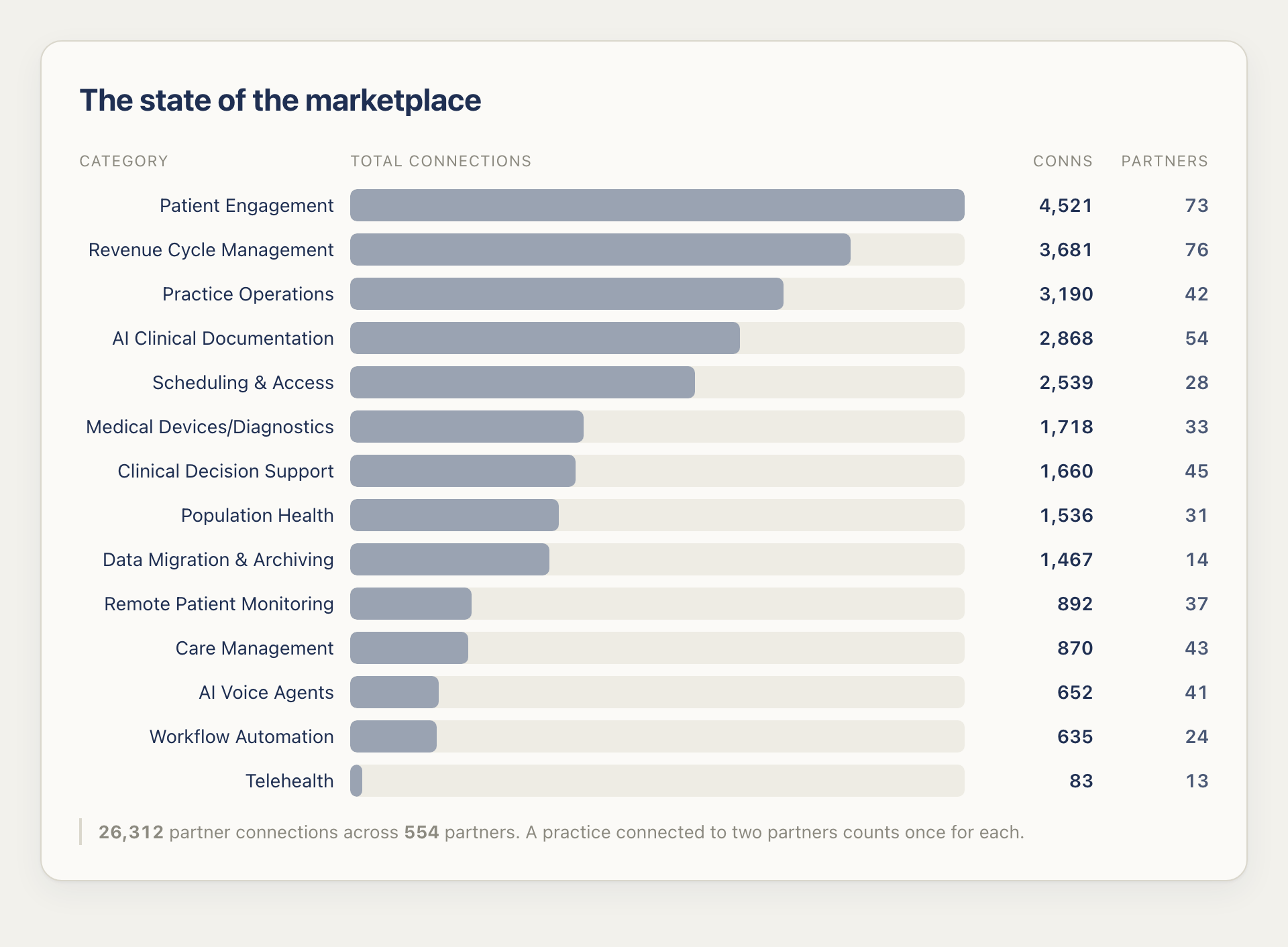Image resolution: width=1288 pixels, height=947 pixels.
Task: Click the Scheduling & Access bar fill
Action: (x=523, y=382)
